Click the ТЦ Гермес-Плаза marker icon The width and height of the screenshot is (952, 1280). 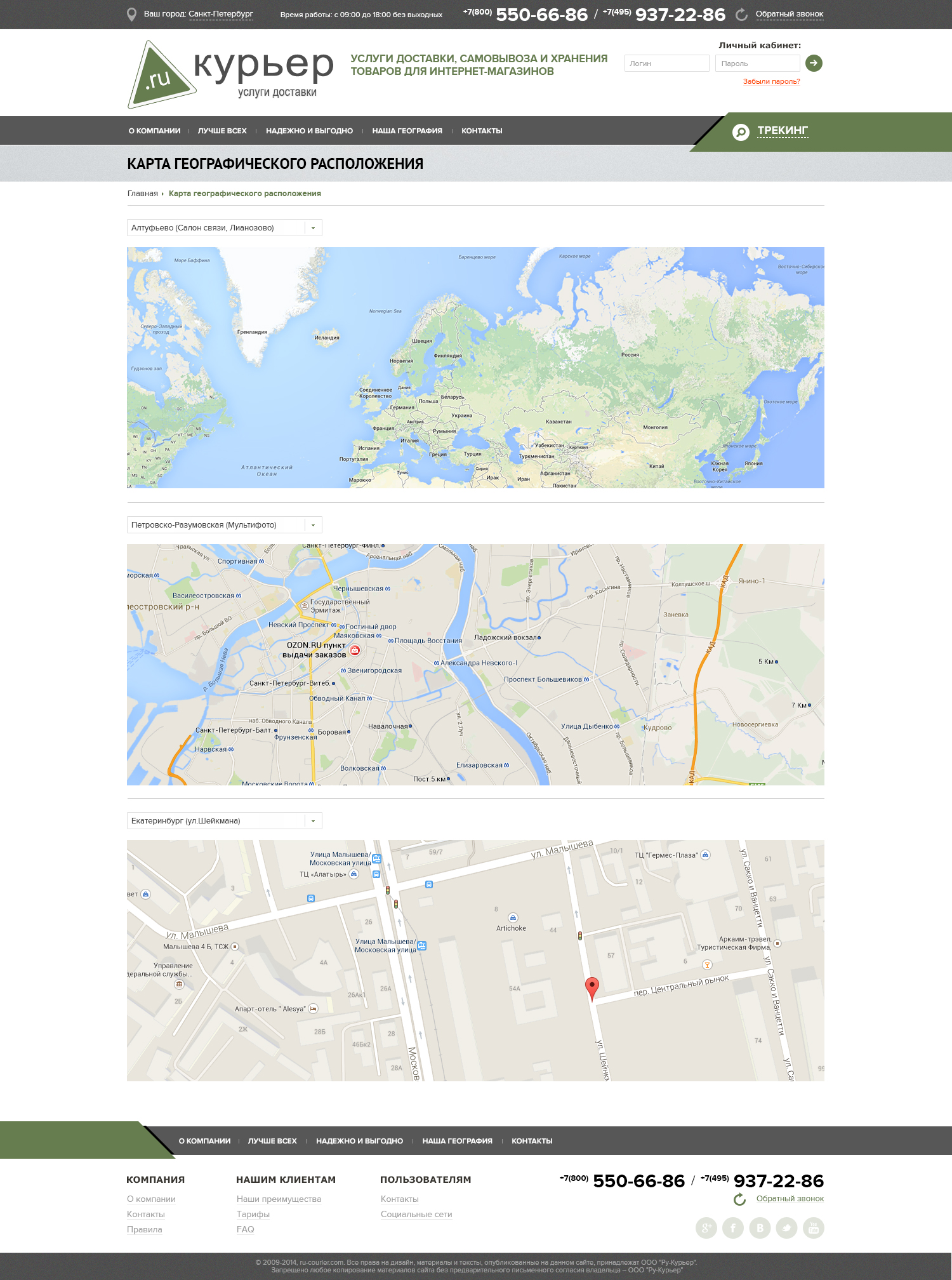pyautogui.click(x=705, y=855)
